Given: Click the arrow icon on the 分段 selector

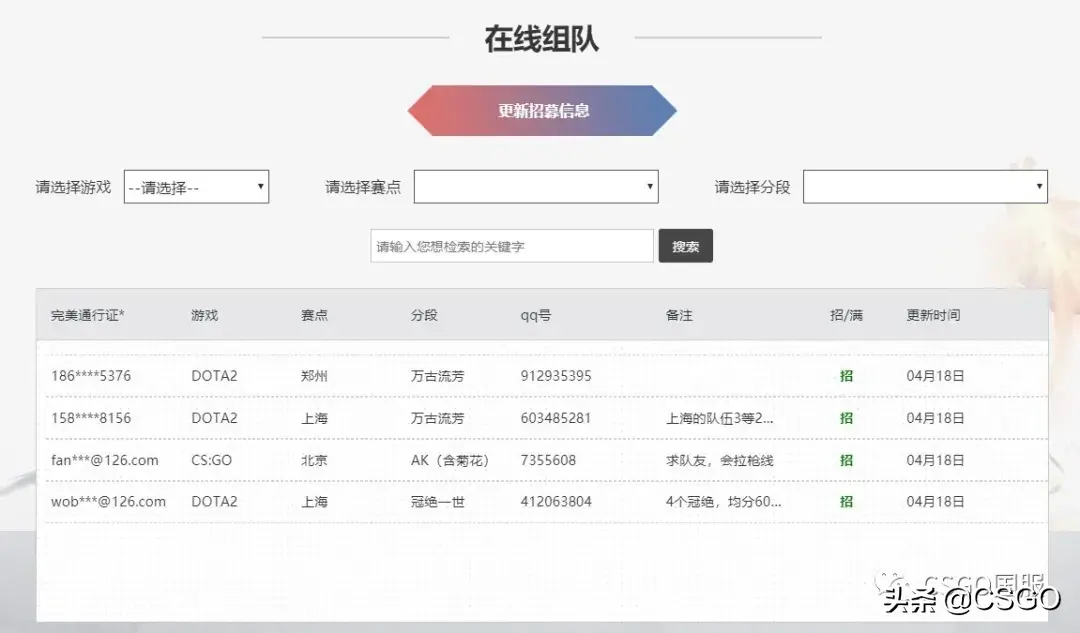Looking at the screenshot, I should point(1038,186).
